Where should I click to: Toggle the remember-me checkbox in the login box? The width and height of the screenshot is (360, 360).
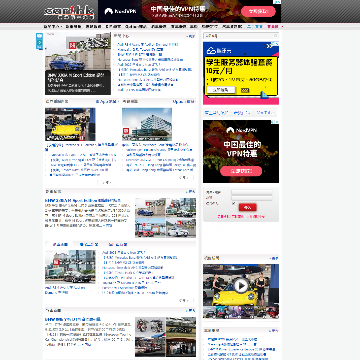(233, 203)
